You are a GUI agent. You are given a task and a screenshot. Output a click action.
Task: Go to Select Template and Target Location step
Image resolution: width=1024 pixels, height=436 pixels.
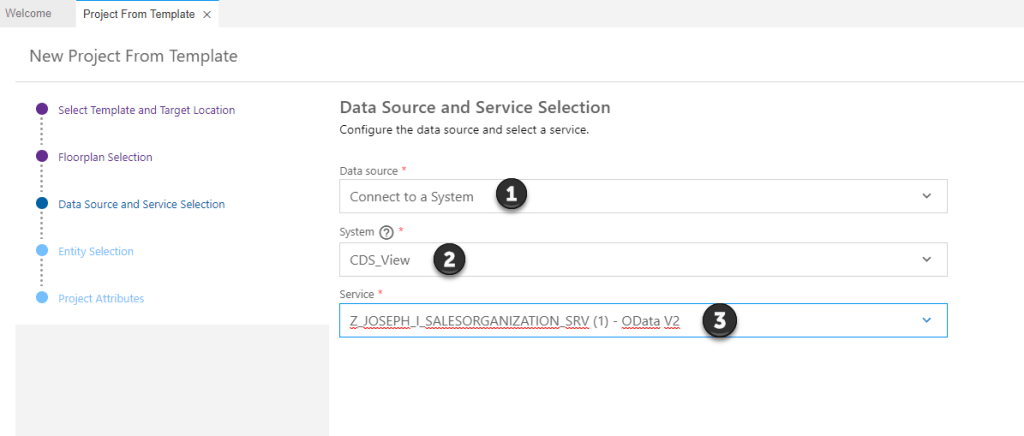(147, 110)
